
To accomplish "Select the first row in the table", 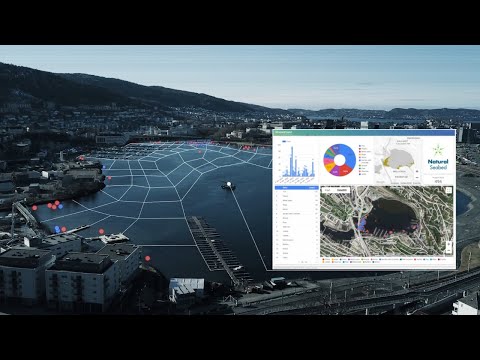I will pyautogui.click(x=296, y=192).
